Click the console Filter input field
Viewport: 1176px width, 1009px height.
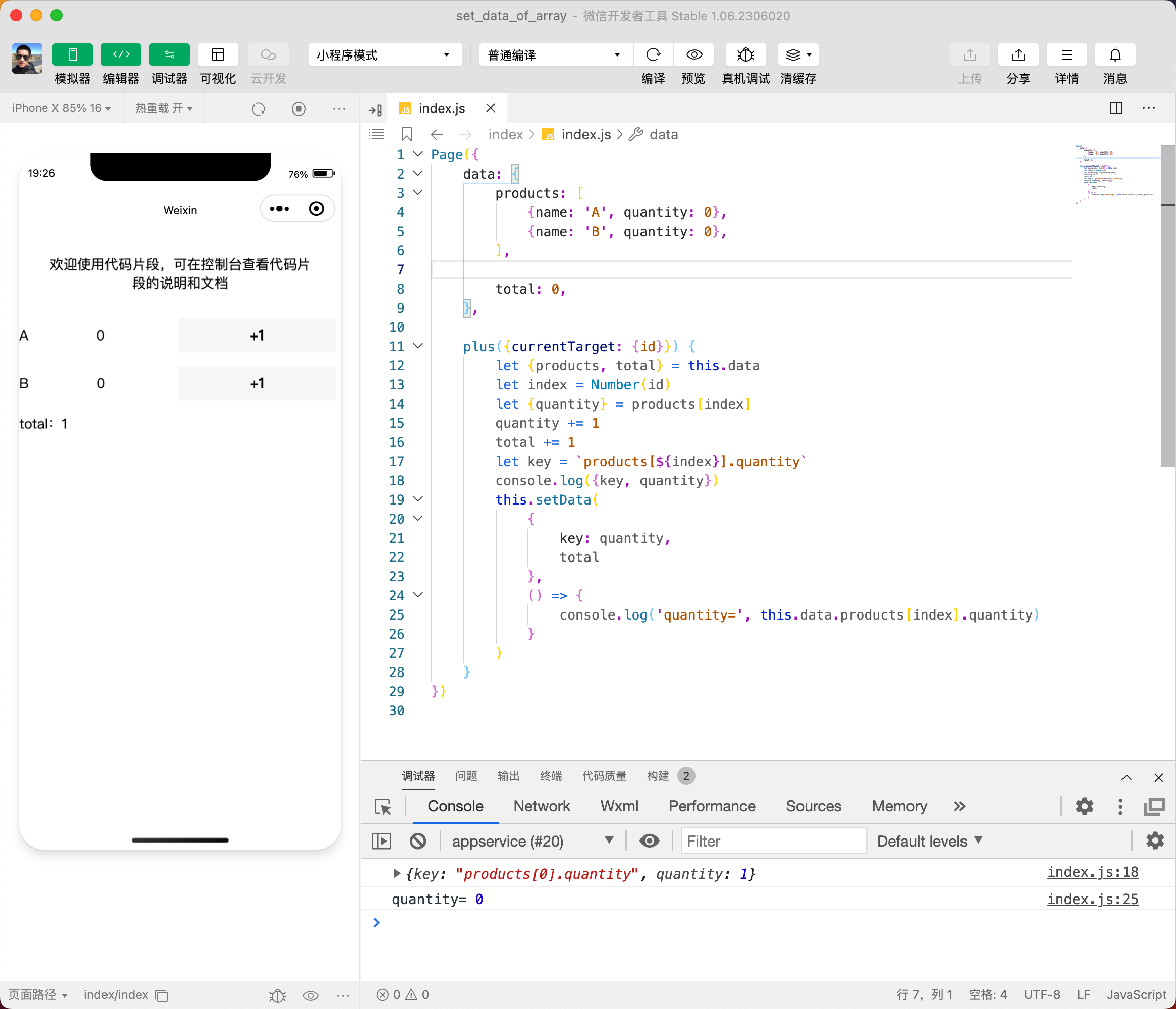pos(773,840)
